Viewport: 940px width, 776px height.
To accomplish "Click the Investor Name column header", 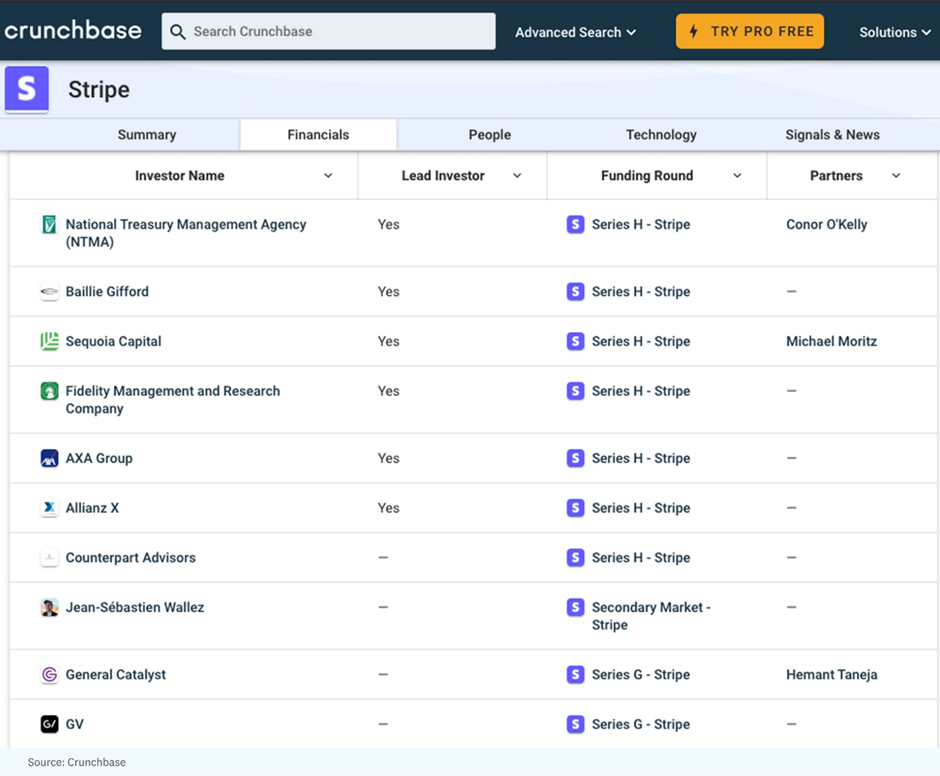I will click(180, 176).
